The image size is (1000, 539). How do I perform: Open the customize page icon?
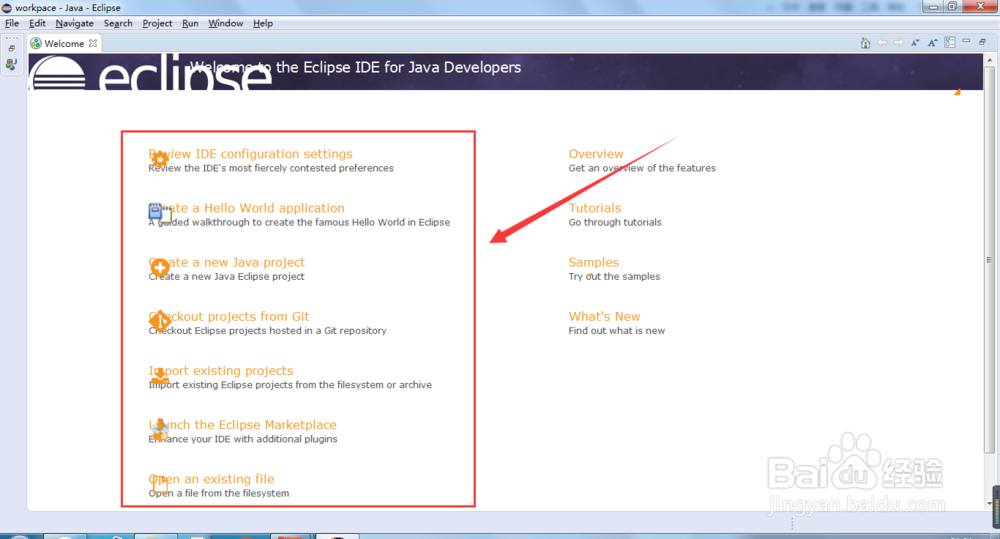click(950, 43)
